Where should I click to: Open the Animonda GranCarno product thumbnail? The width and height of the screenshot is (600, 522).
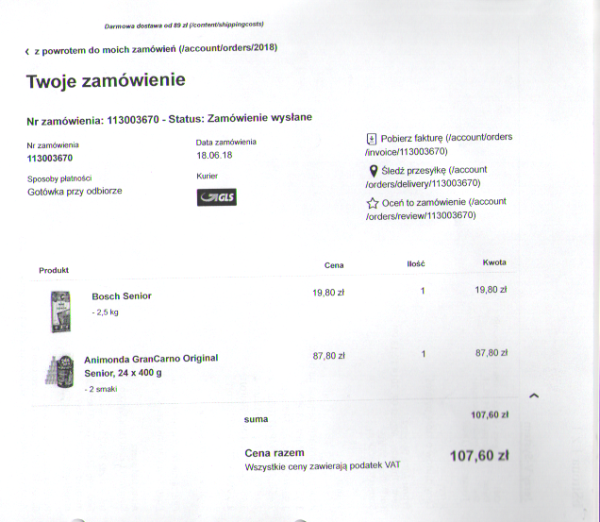(60, 372)
